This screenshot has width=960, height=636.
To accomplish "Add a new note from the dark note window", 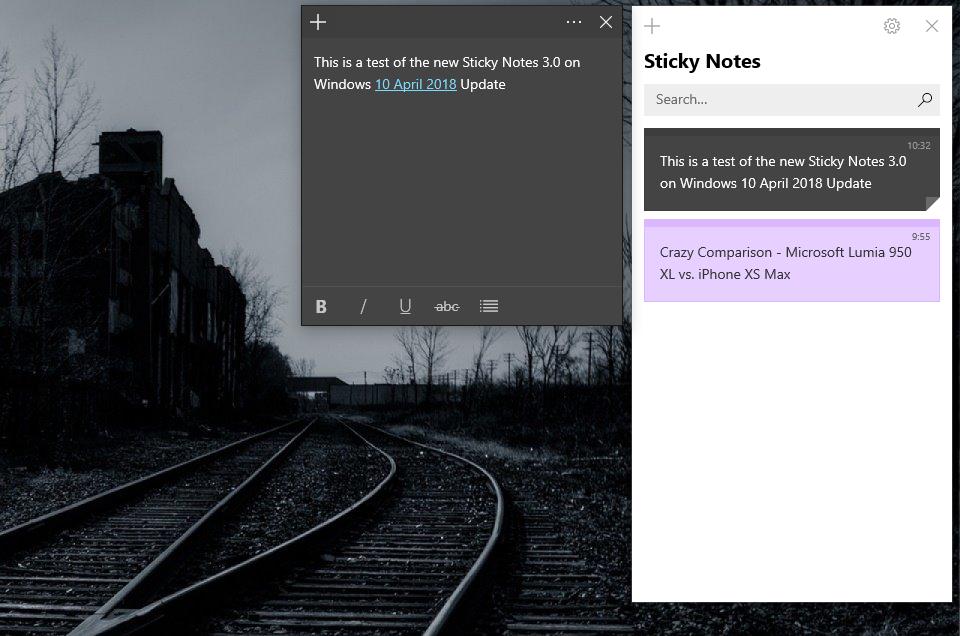I will click(x=318, y=23).
